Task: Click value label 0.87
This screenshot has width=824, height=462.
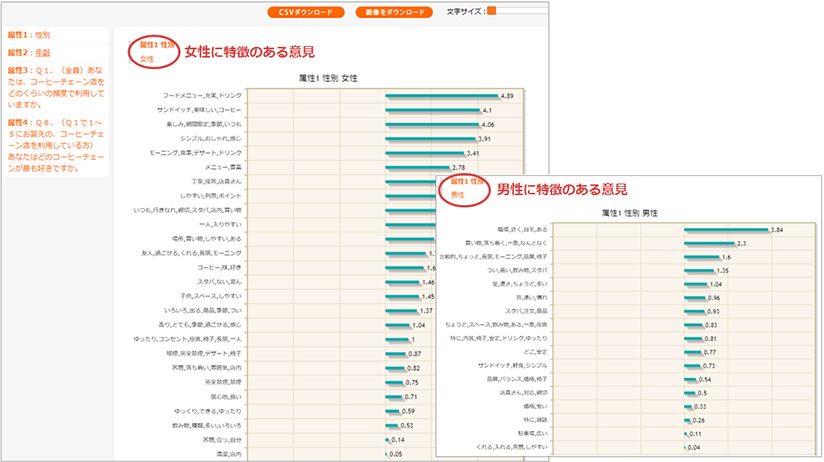Action: [415, 354]
